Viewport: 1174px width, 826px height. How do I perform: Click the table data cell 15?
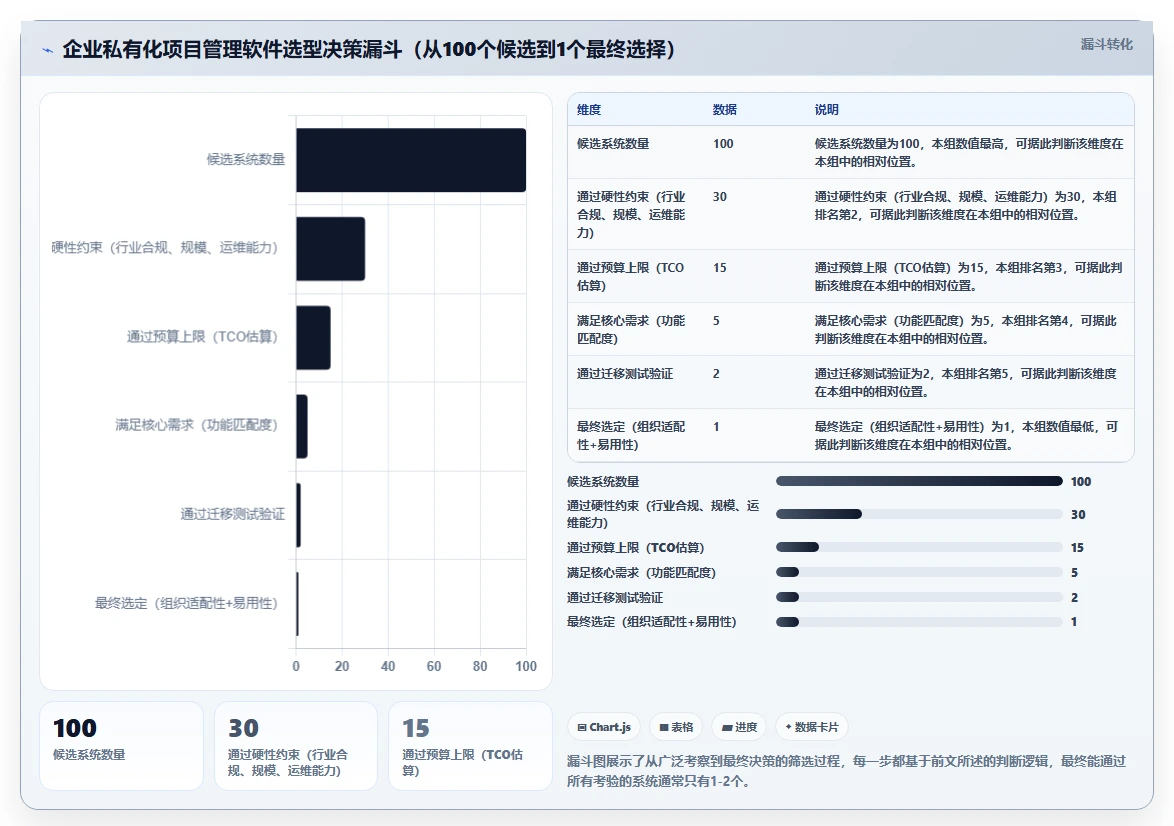(x=720, y=268)
